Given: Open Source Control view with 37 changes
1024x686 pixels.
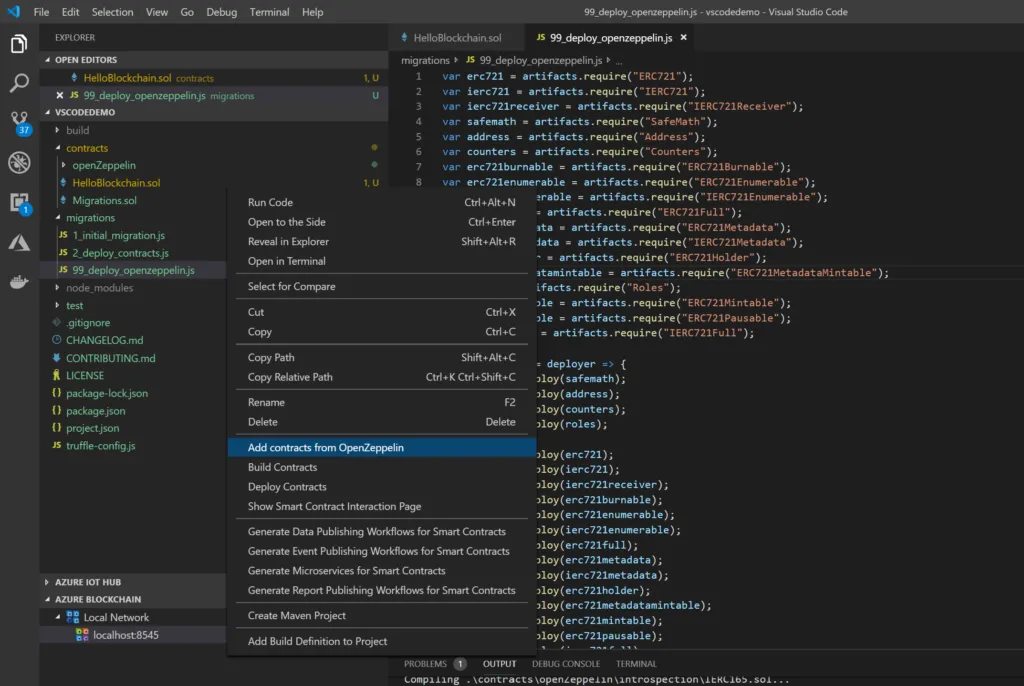Looking at the screenshot, I should tap(19, 122).
